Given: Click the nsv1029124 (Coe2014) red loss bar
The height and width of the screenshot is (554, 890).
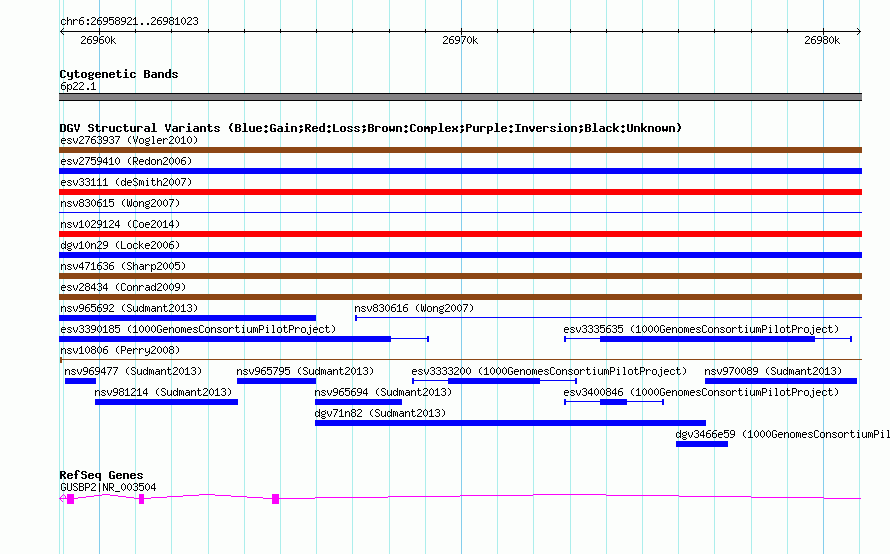Looking at the screenshot, I should (460, 234).
